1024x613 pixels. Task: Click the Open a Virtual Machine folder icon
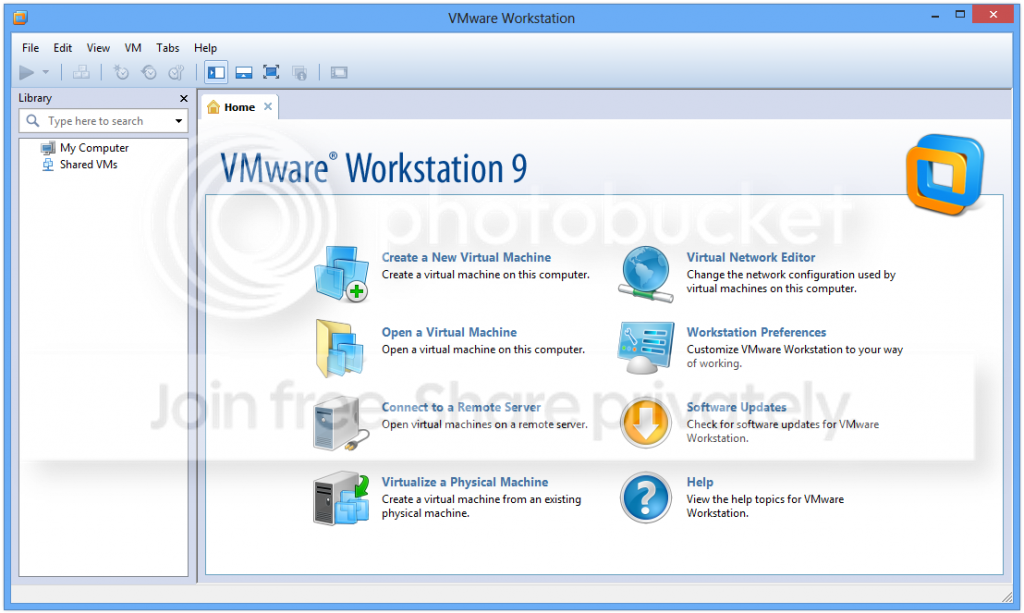pos(340,349)
